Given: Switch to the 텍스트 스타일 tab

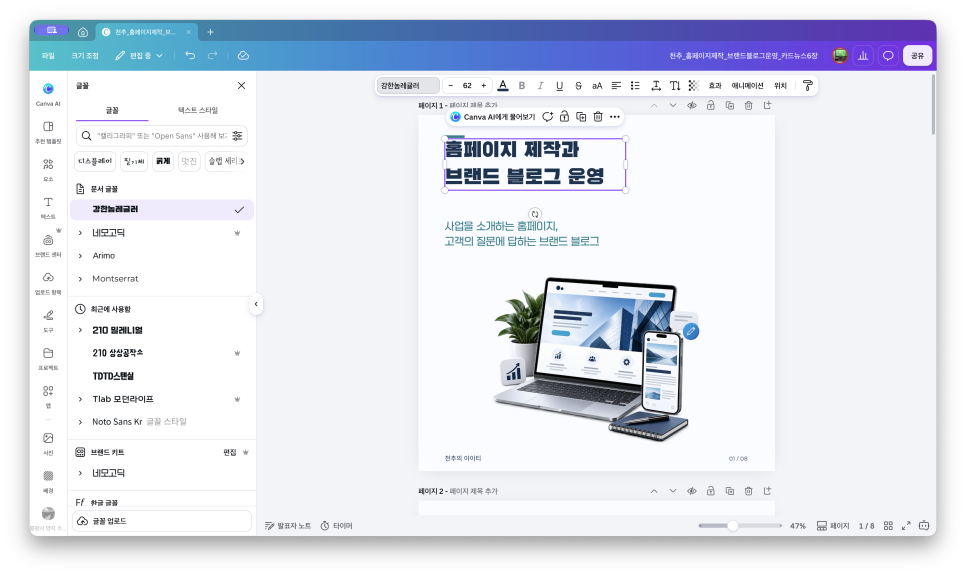Looking at the screenshot, I should click(198, 110).
